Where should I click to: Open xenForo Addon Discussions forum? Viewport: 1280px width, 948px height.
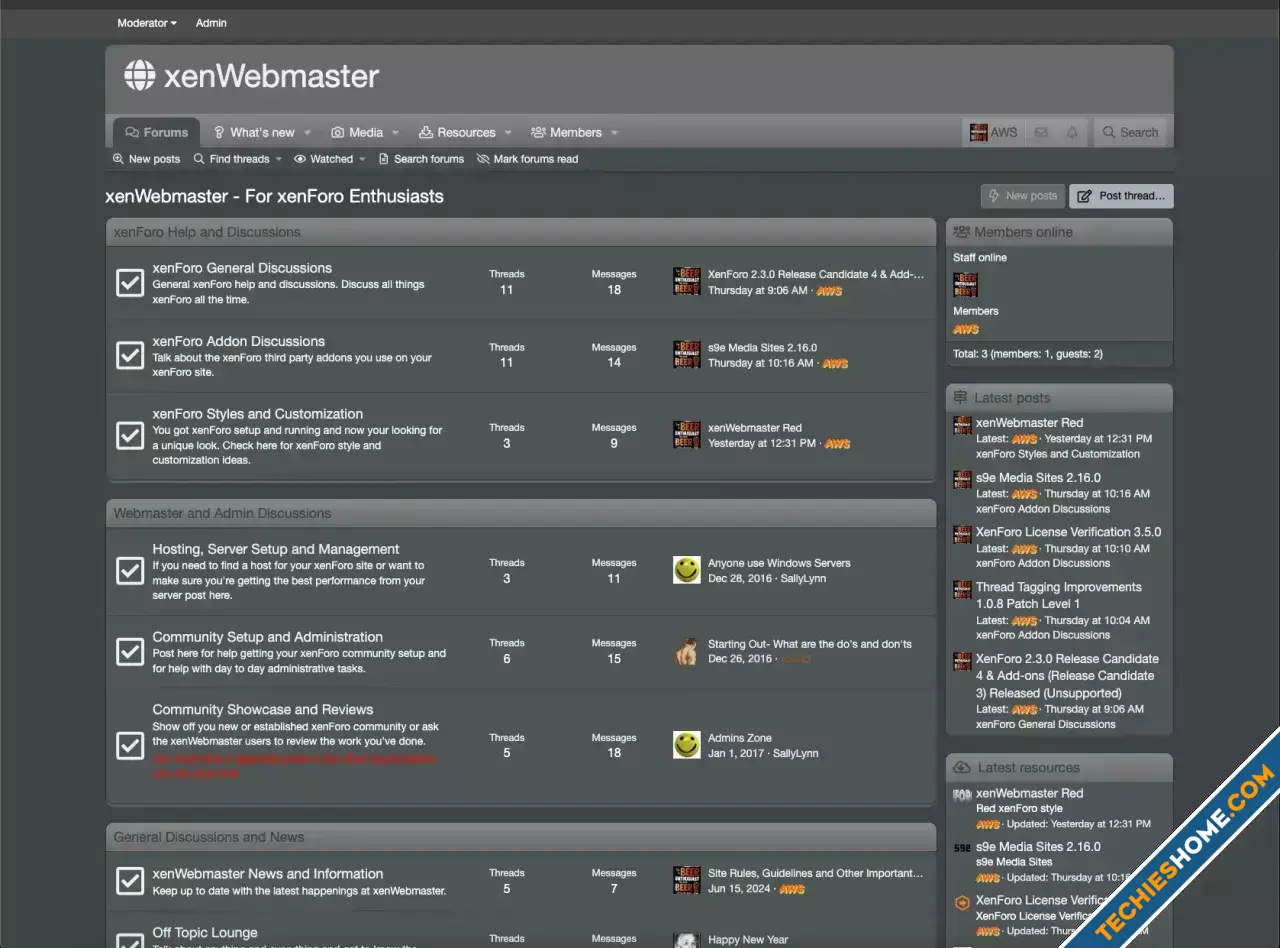238,341
